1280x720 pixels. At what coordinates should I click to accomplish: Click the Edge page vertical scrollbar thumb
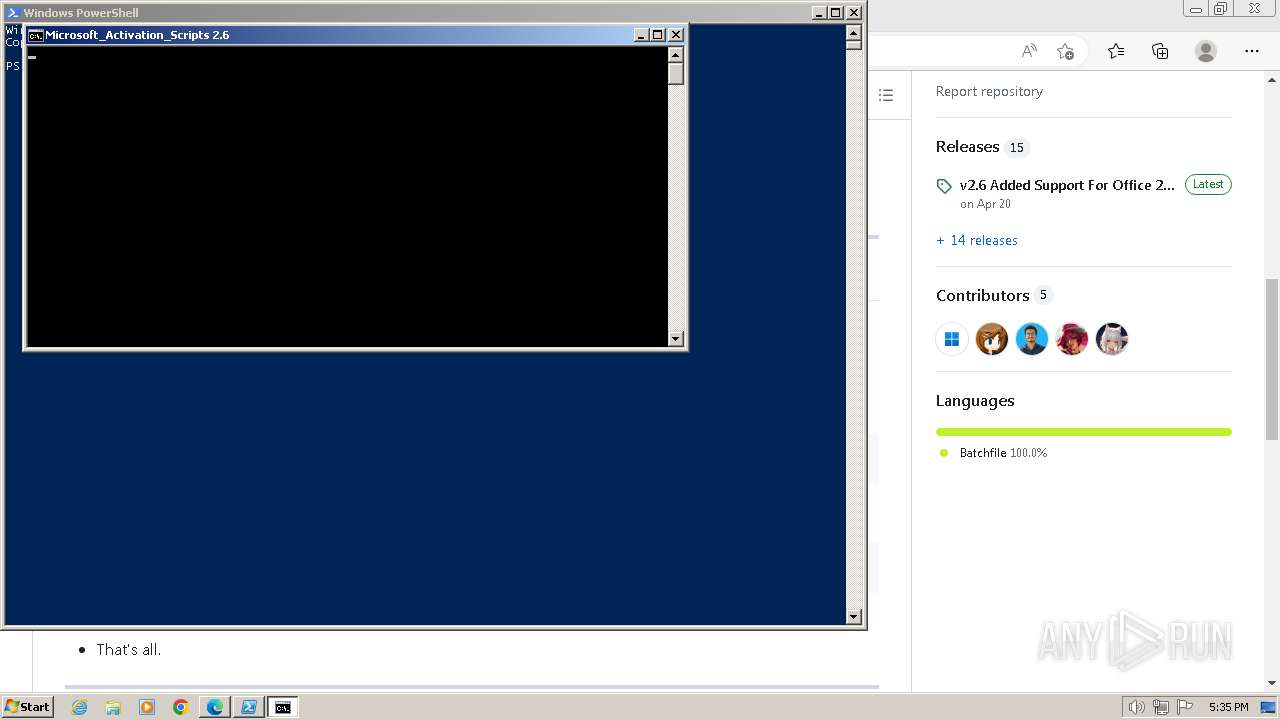tap(1272, 360)
